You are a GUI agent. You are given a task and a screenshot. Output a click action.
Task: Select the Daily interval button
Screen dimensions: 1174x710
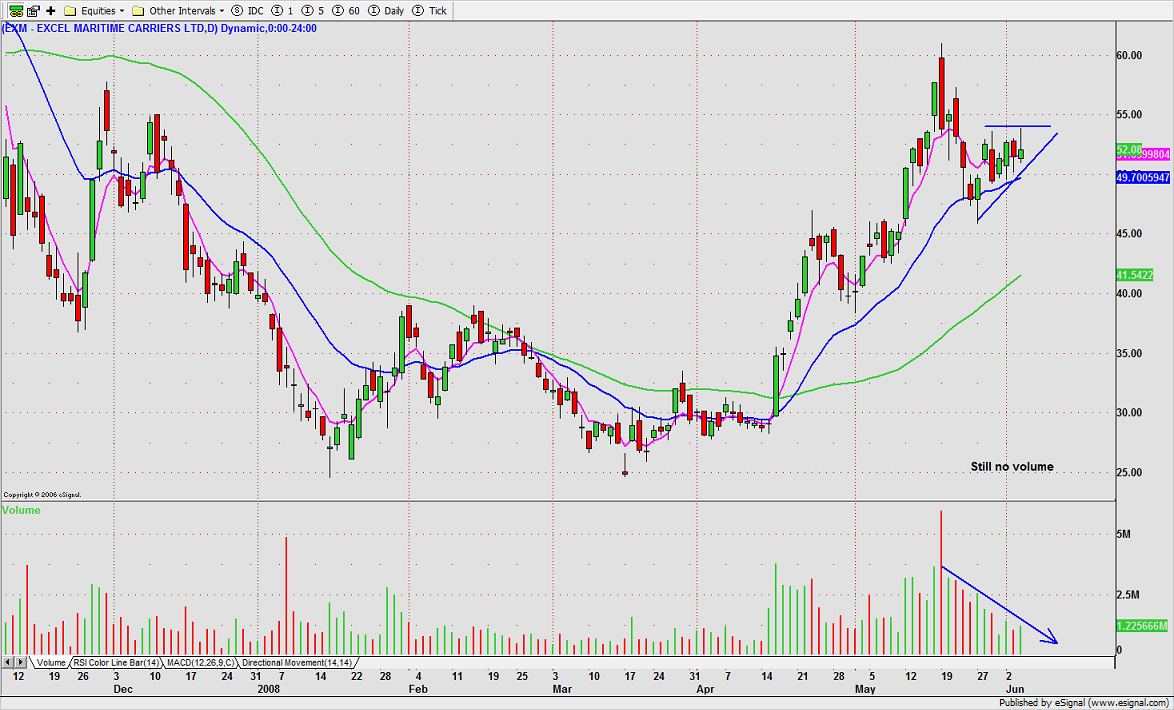(x=386, y=10)
